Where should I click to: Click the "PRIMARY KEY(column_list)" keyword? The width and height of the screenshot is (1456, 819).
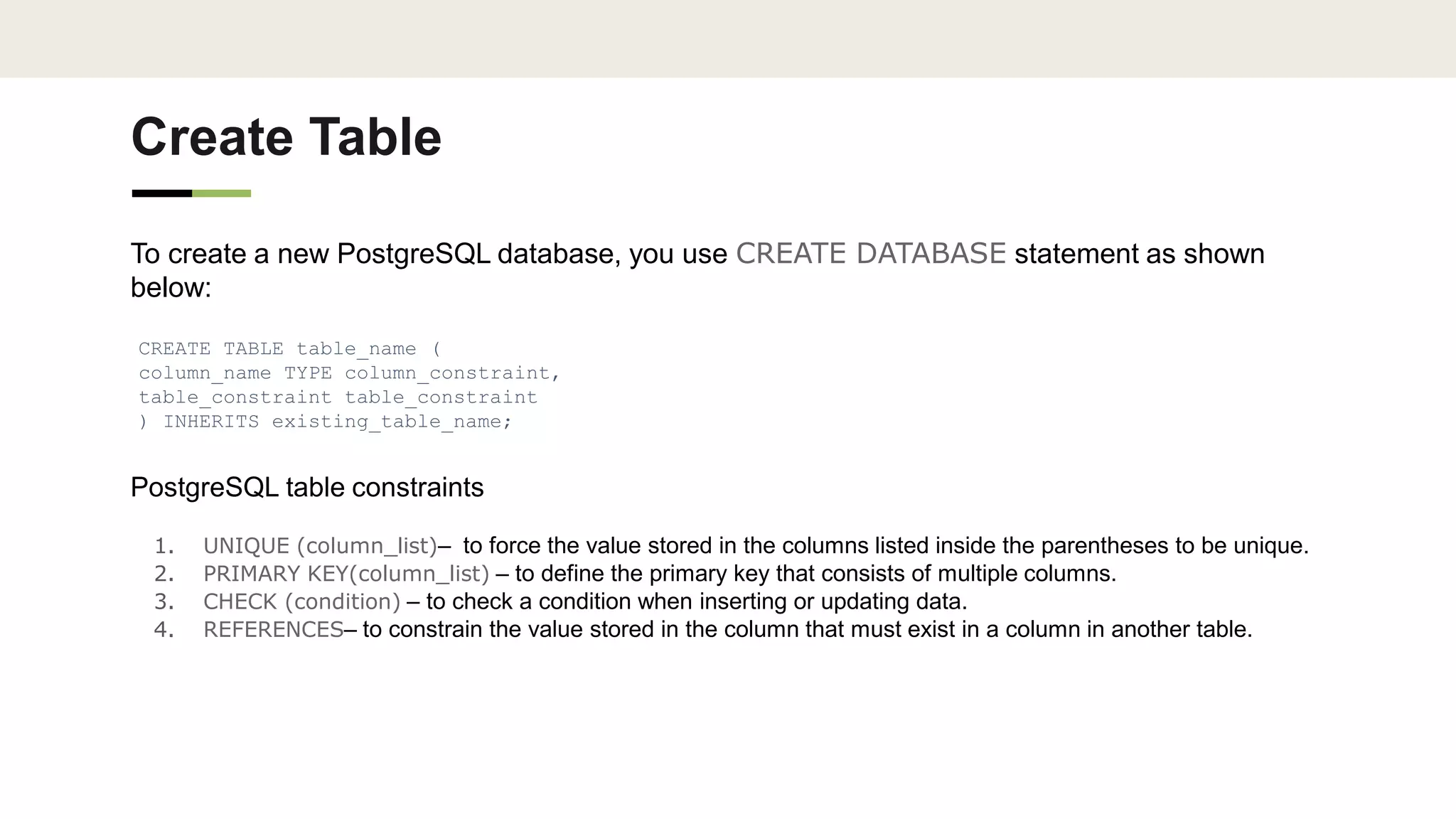coord(346,574)
